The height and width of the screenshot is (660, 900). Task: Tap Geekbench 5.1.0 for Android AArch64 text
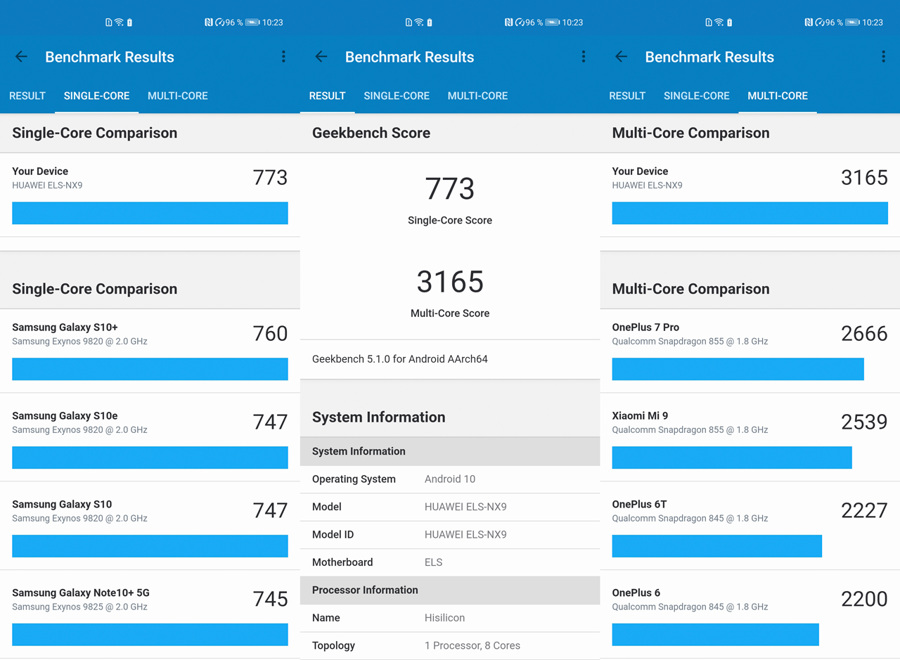click(x=399, y=359)
